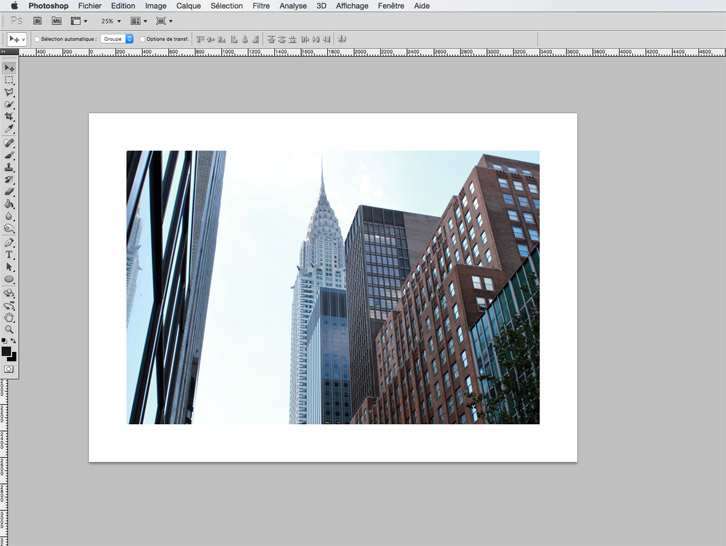Enable the Sélection automatique checkbox

pos(37,39)
